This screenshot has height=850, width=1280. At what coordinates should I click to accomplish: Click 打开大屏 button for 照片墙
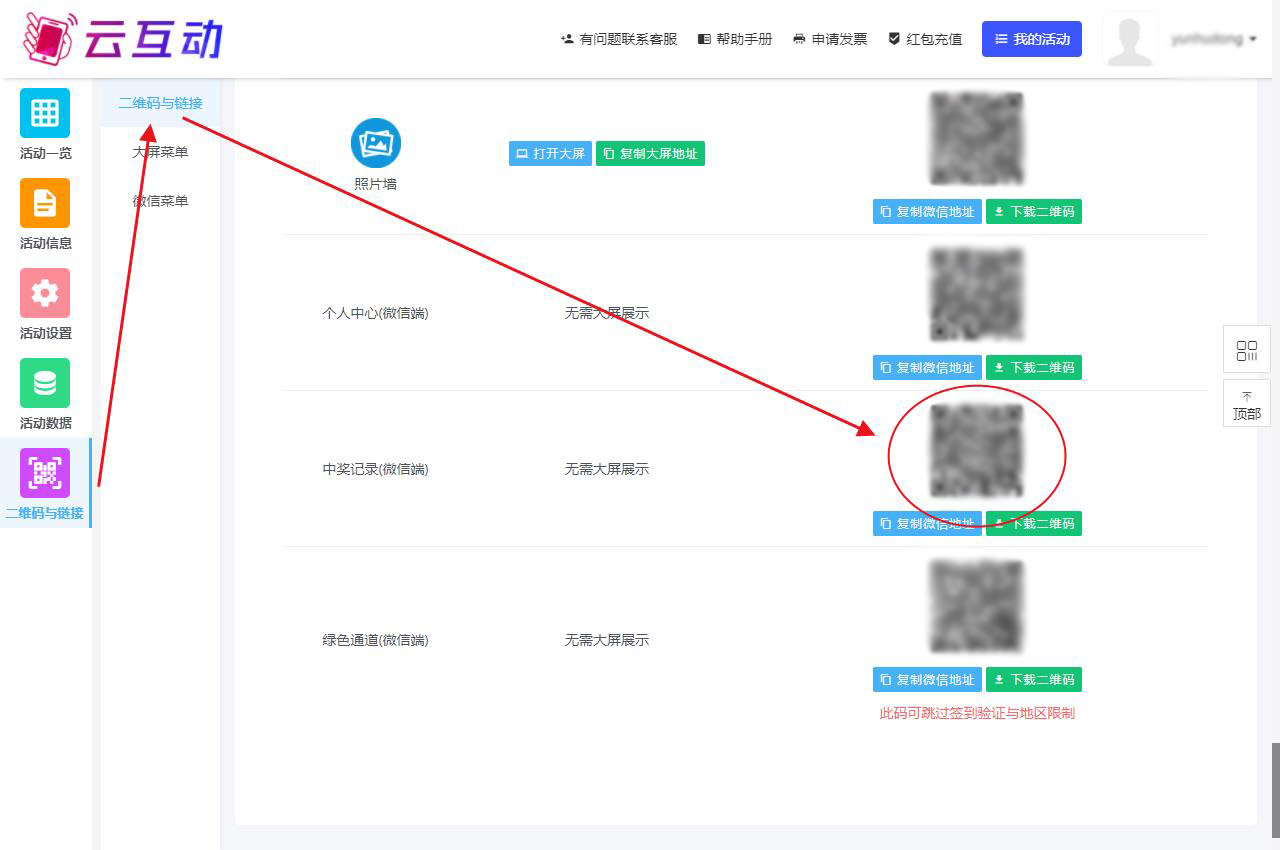point(550,154)
